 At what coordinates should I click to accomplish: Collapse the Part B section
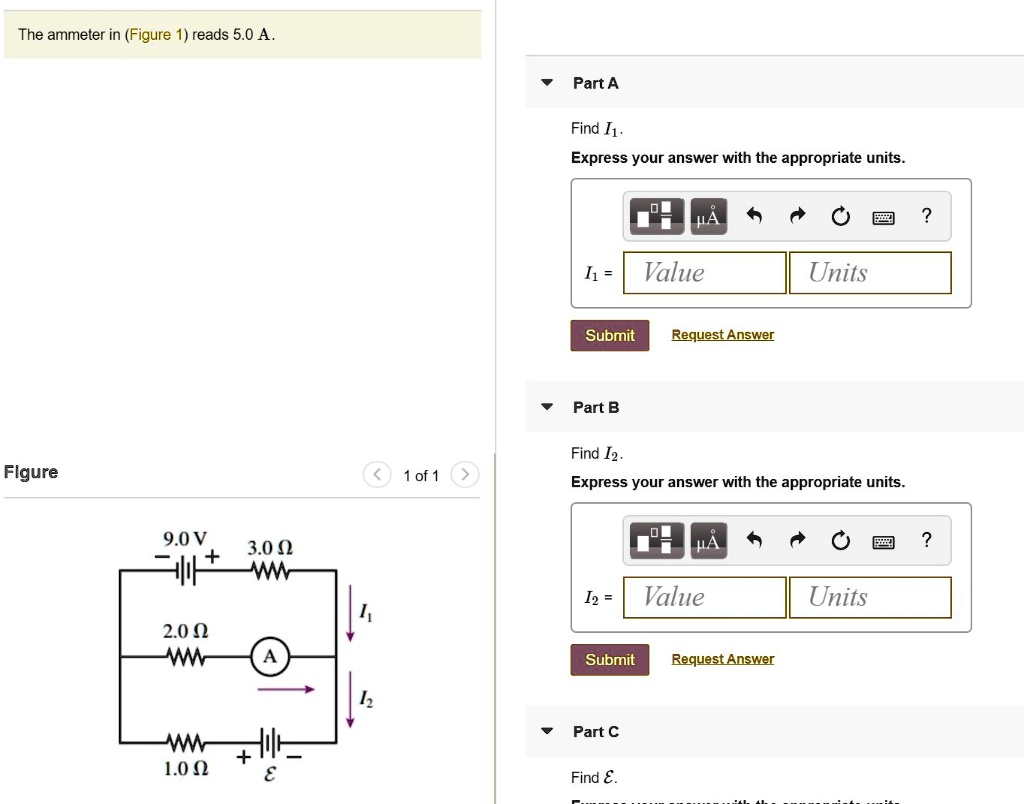pyautogui.click(x=546, y=407)
